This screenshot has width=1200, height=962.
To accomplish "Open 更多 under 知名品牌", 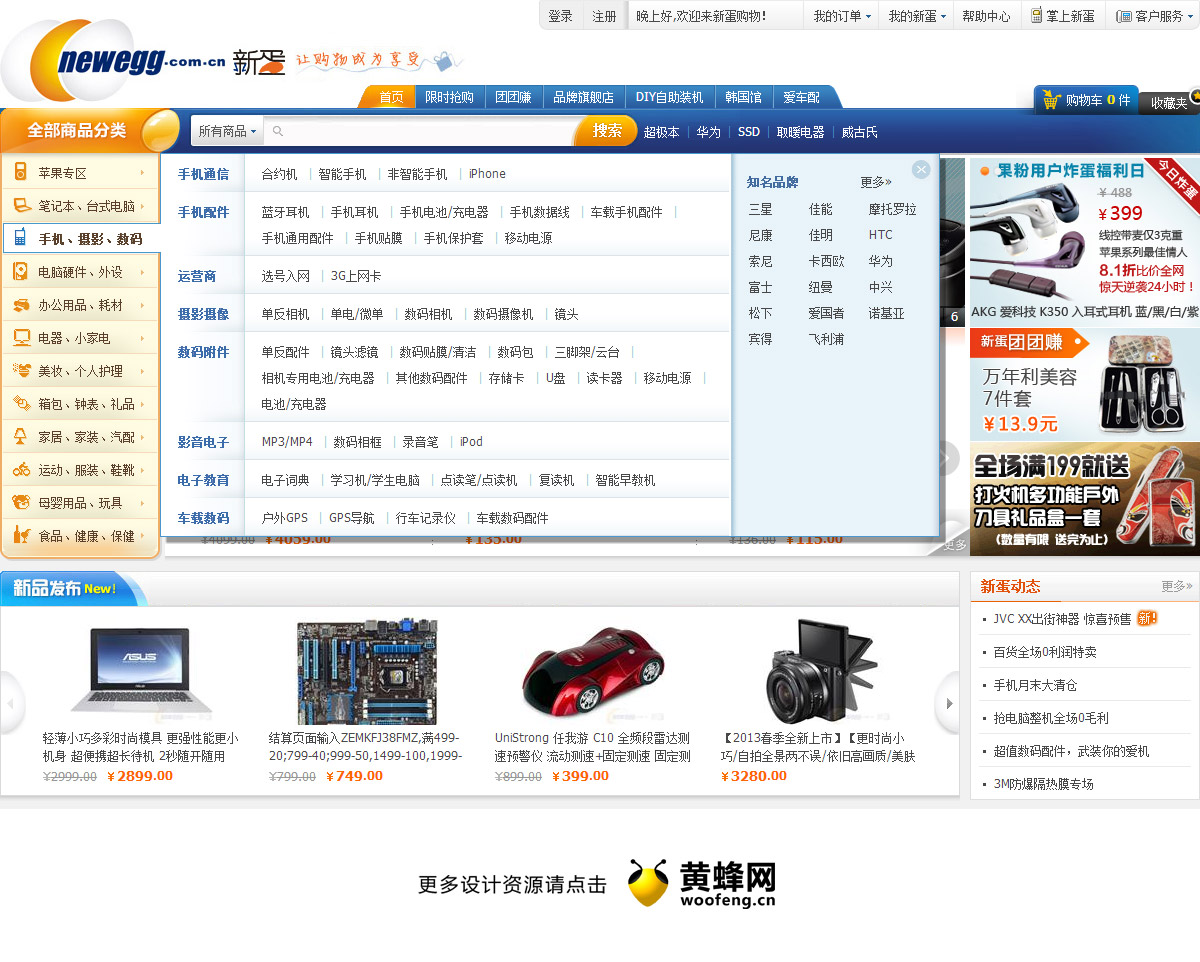I will 876,182.
